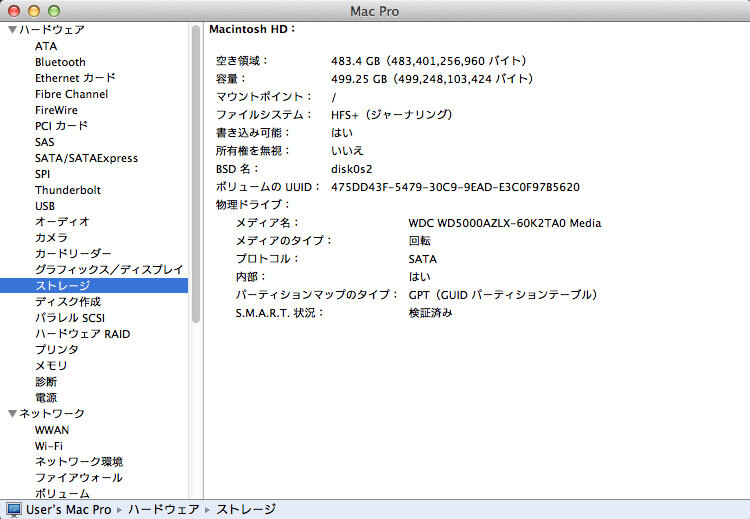Select カメラ in the sidebar
Screen dimensions: 750x519
click(51, 238)
